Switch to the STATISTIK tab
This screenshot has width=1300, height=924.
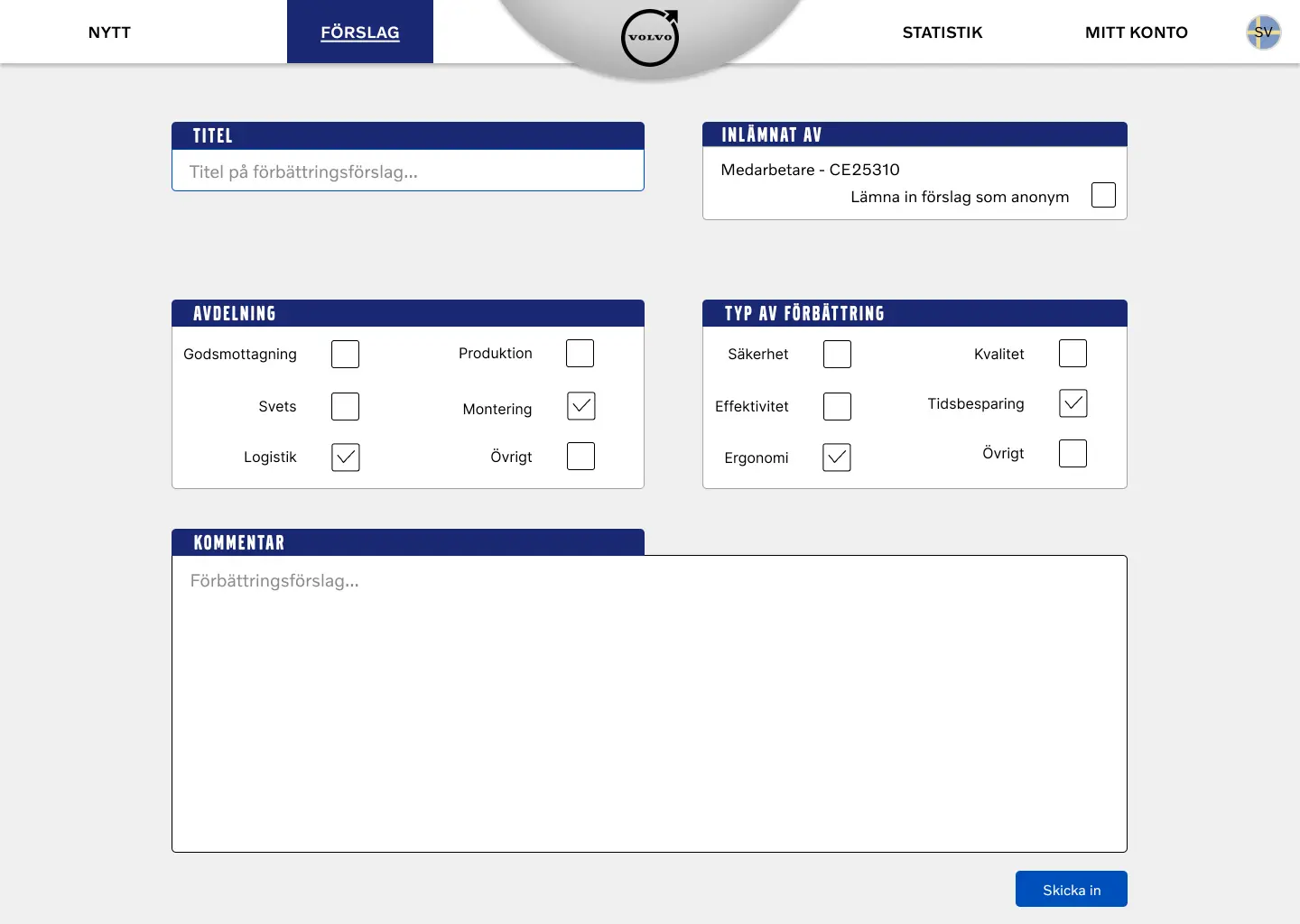(942, 32)
